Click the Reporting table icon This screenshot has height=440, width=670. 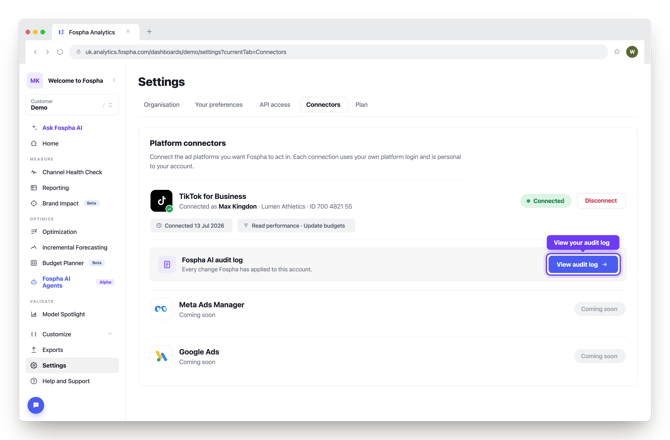pyautogui.click(x=34, y=188)
